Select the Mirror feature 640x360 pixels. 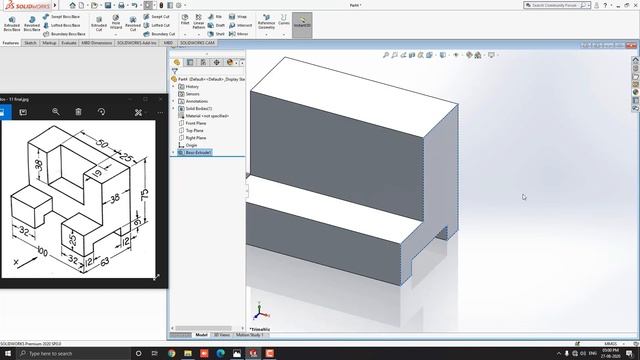tap(238, 34)
